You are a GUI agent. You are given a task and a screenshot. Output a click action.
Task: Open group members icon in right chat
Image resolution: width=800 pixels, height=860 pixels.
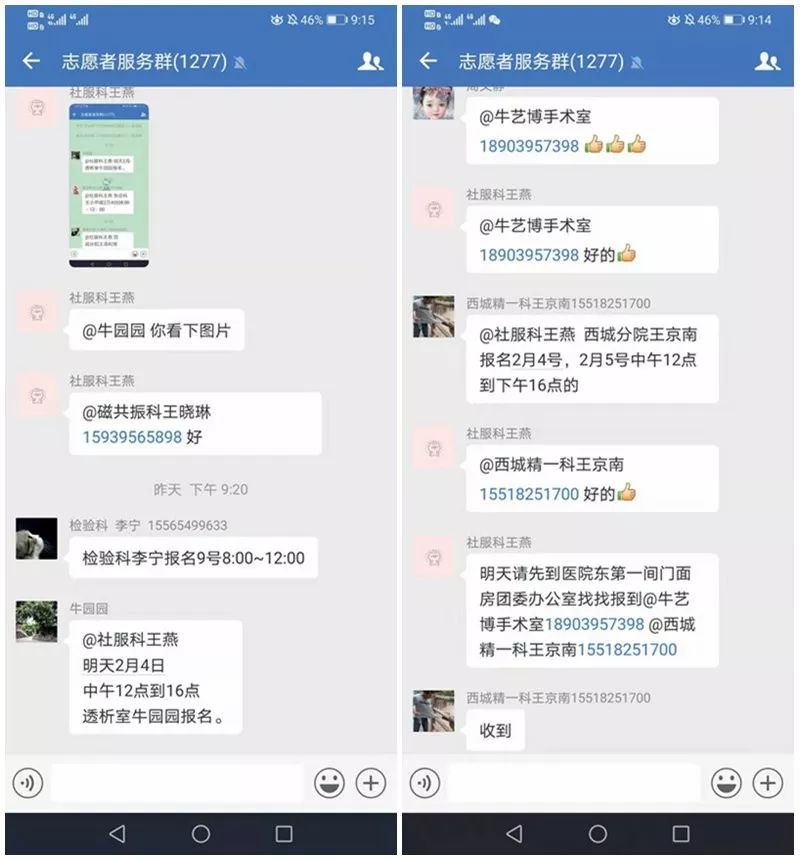767,61
